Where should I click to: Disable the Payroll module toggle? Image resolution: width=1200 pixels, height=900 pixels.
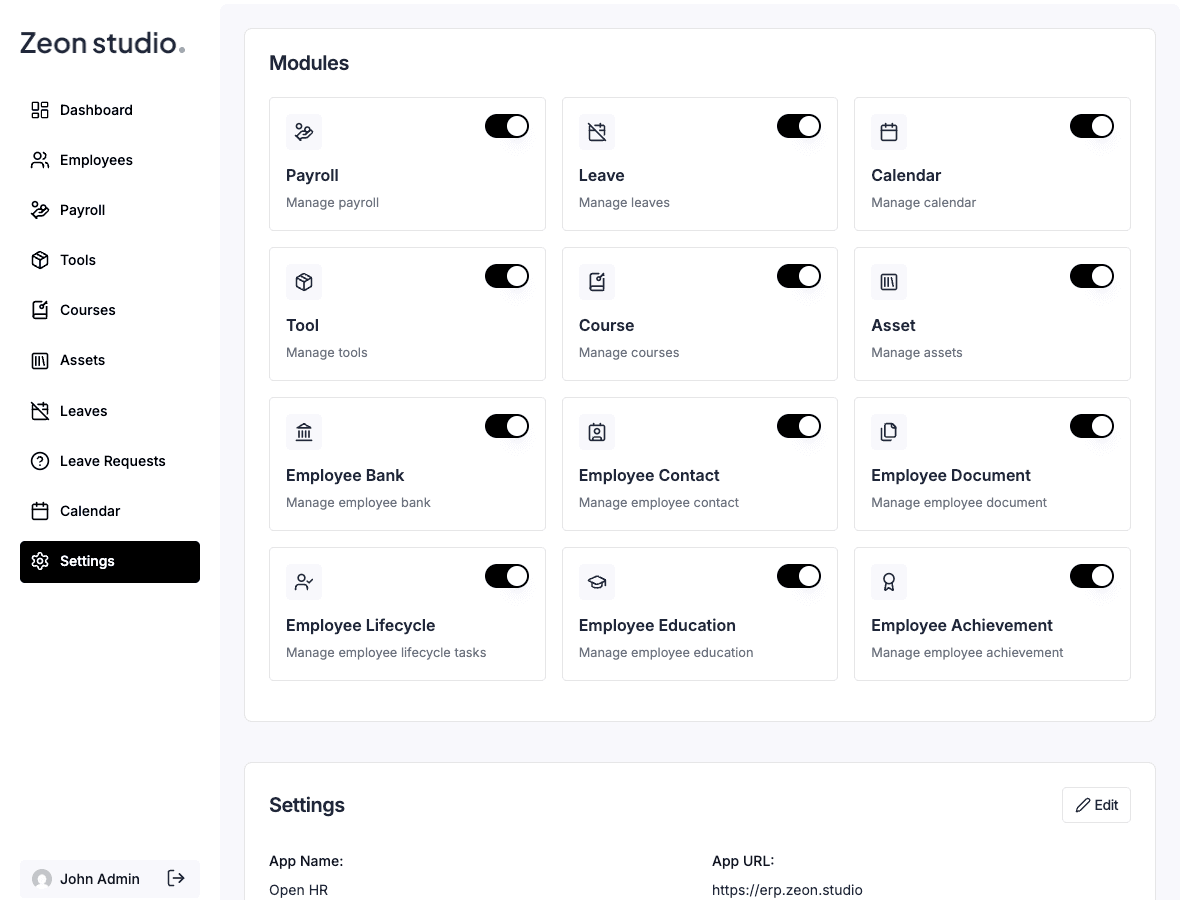click(x=507, y=126)
